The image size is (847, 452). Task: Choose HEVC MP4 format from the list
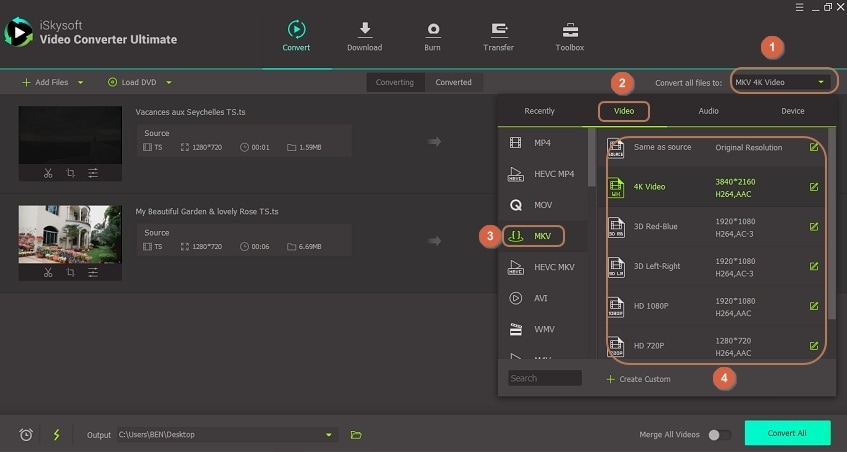coord(542,174)
